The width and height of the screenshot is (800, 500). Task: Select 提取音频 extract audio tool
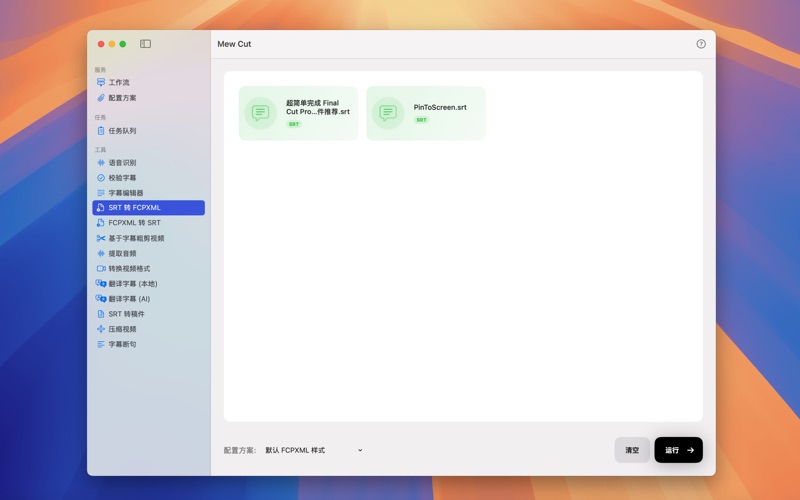pyautogui.click(x=122, y=253)
